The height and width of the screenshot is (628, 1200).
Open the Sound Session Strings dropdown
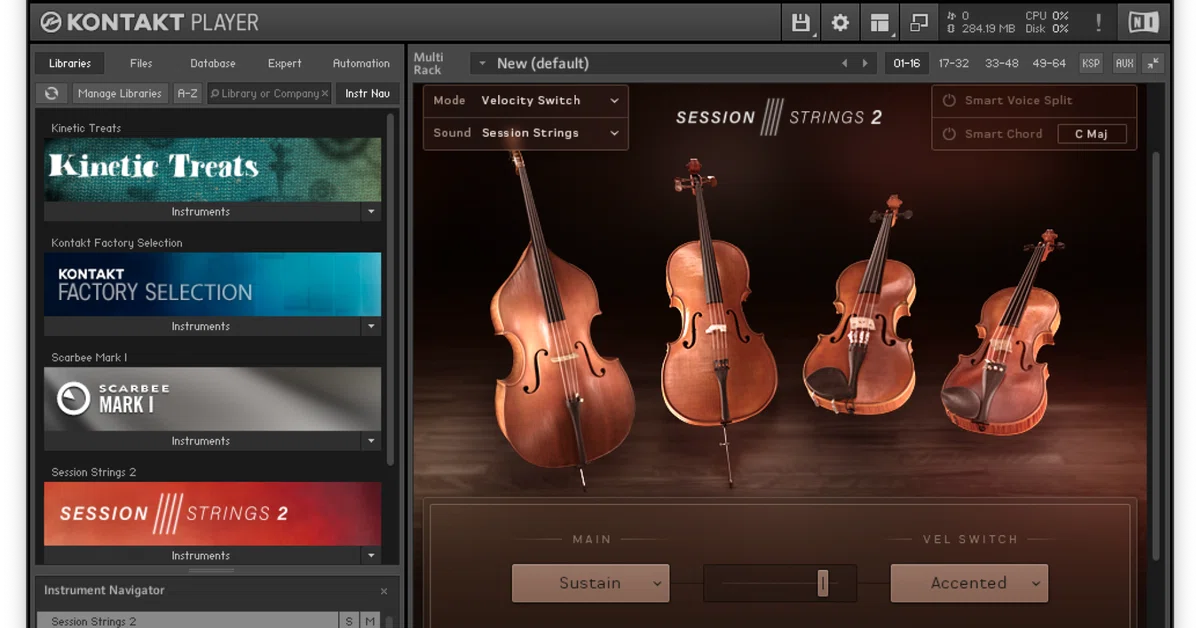pyautogui.click(x=526, y=133)
